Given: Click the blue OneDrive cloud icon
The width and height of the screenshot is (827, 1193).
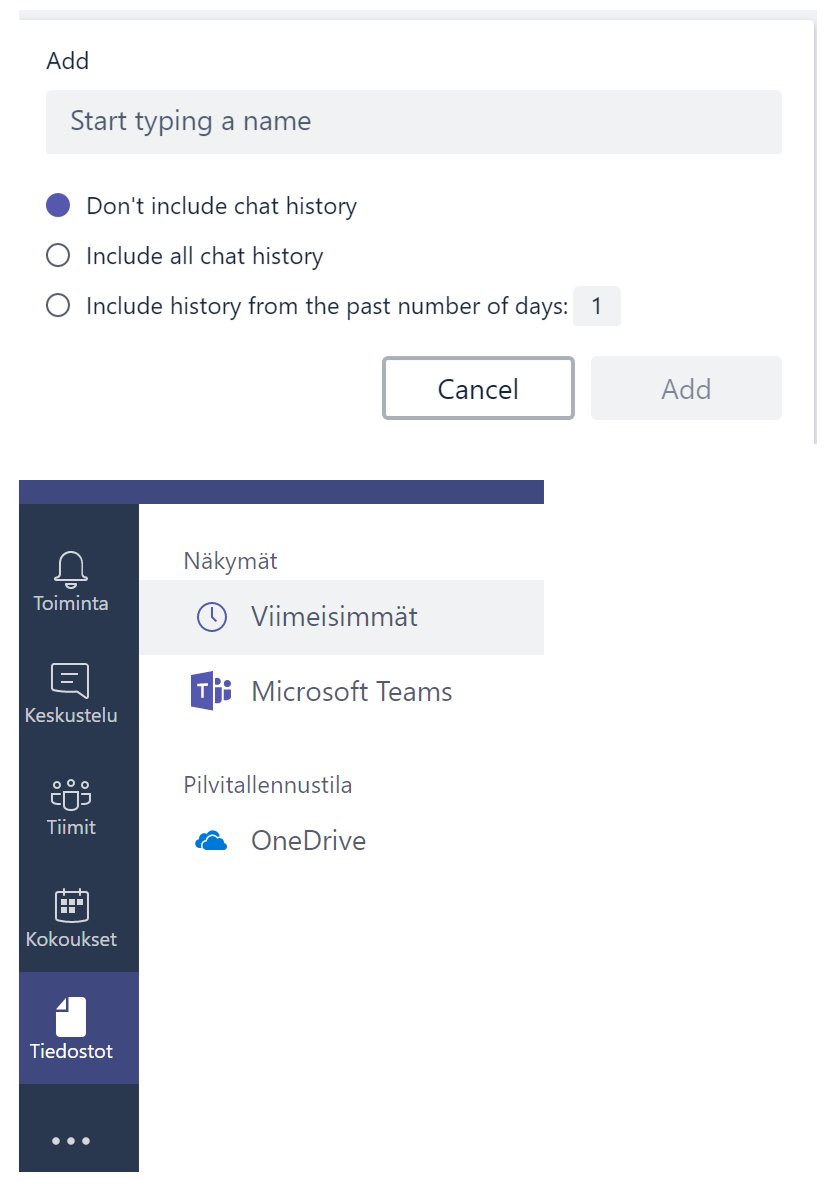Looking at the screenshot, I should coord(211,841).
